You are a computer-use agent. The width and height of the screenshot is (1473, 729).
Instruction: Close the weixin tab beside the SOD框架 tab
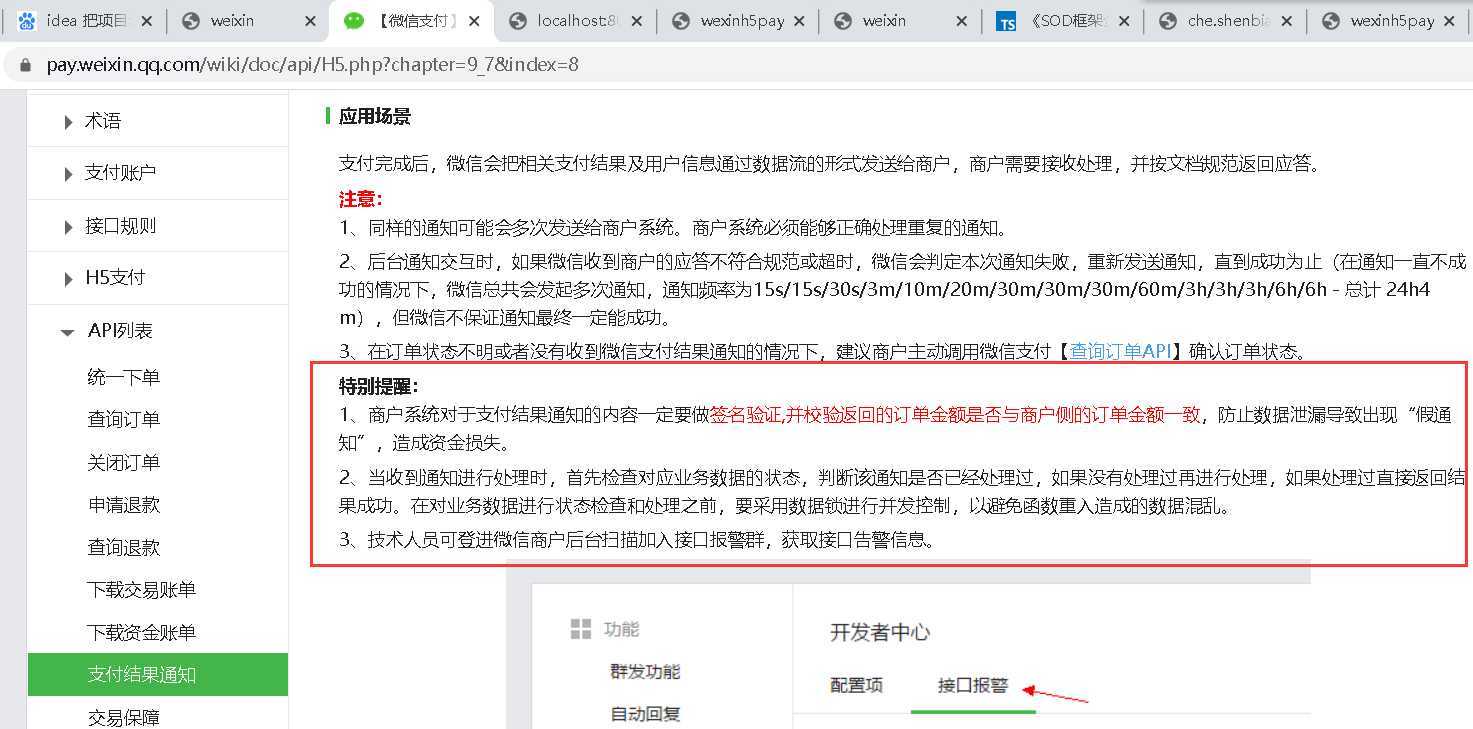click(x=962, y=21)
